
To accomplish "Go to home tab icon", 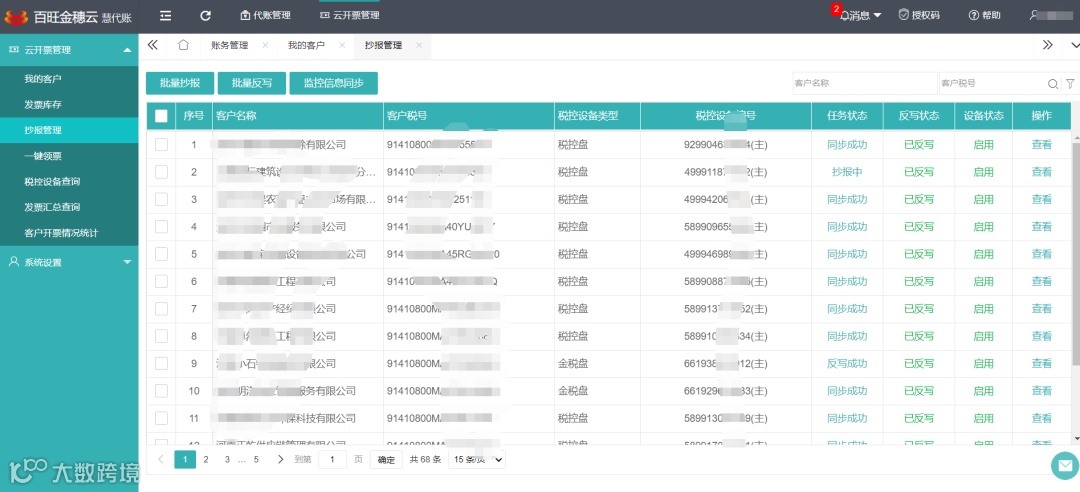I will coord(183,45).
